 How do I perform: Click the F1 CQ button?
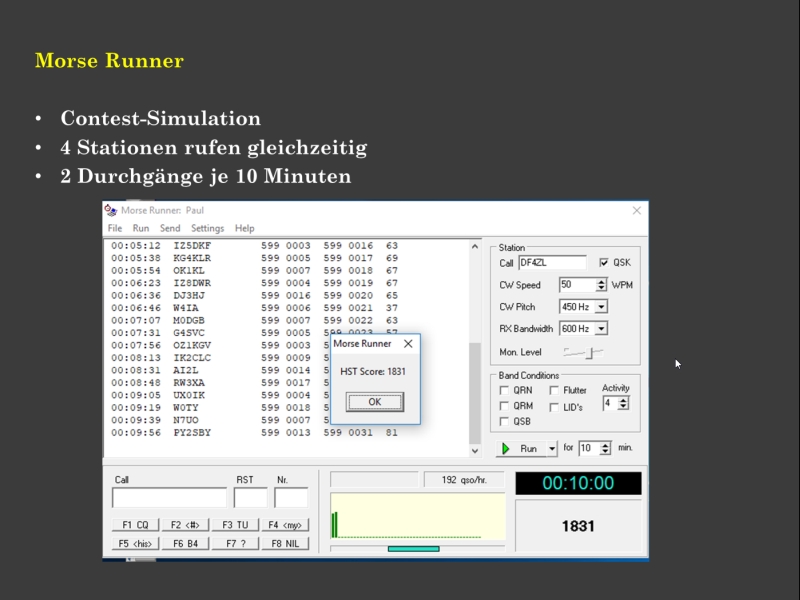[x=135, y=525]
